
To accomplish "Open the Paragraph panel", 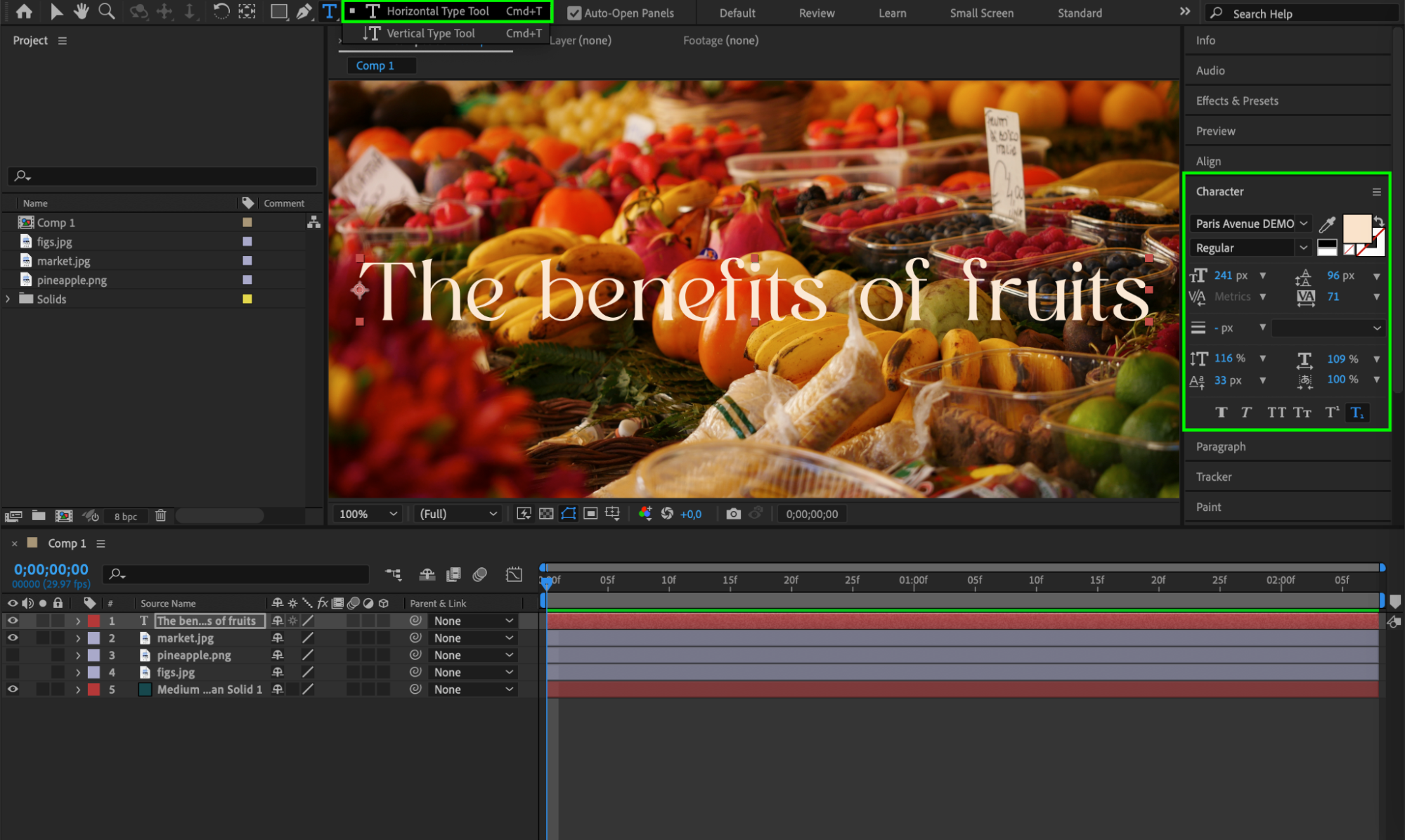I will pyautogui.click(x=1220, y=446).
